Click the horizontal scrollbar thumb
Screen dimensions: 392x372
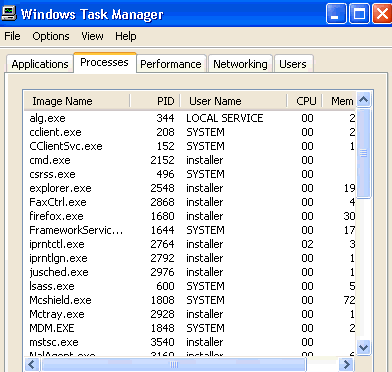point(173,364)
